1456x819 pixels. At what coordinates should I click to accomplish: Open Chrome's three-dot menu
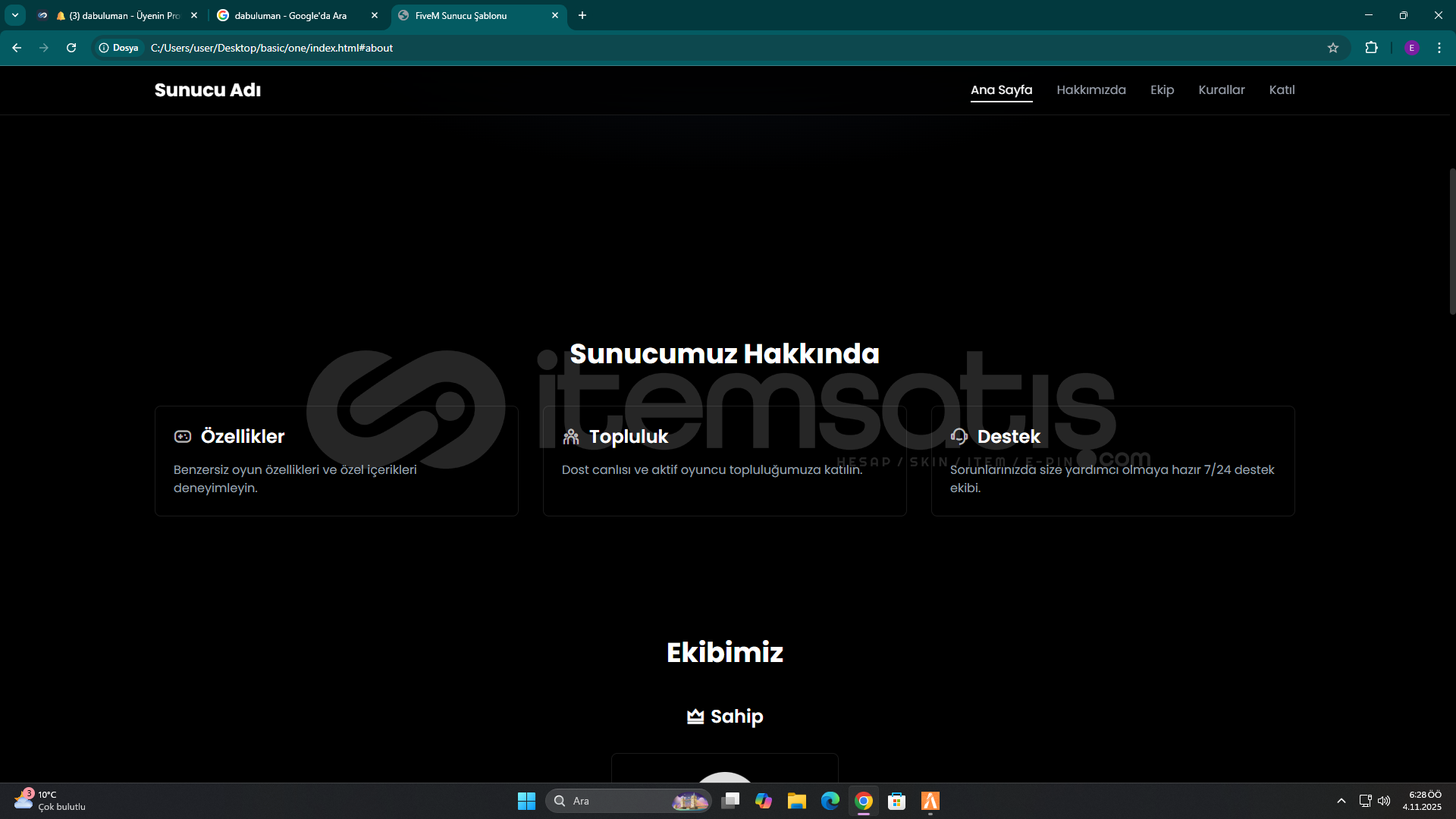pyautogui.click(x=1439, y=48)
